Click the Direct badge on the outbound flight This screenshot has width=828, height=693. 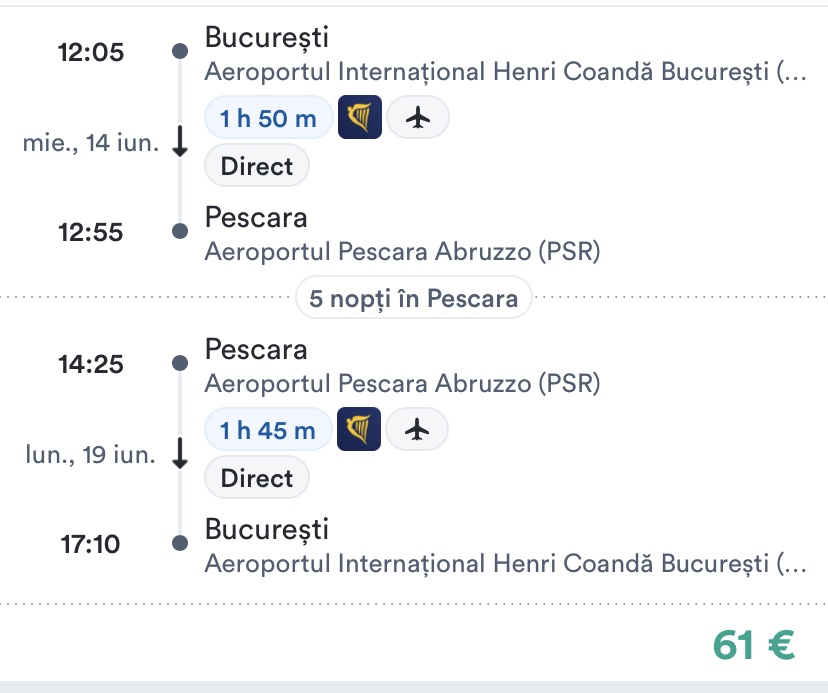point(257,166)
